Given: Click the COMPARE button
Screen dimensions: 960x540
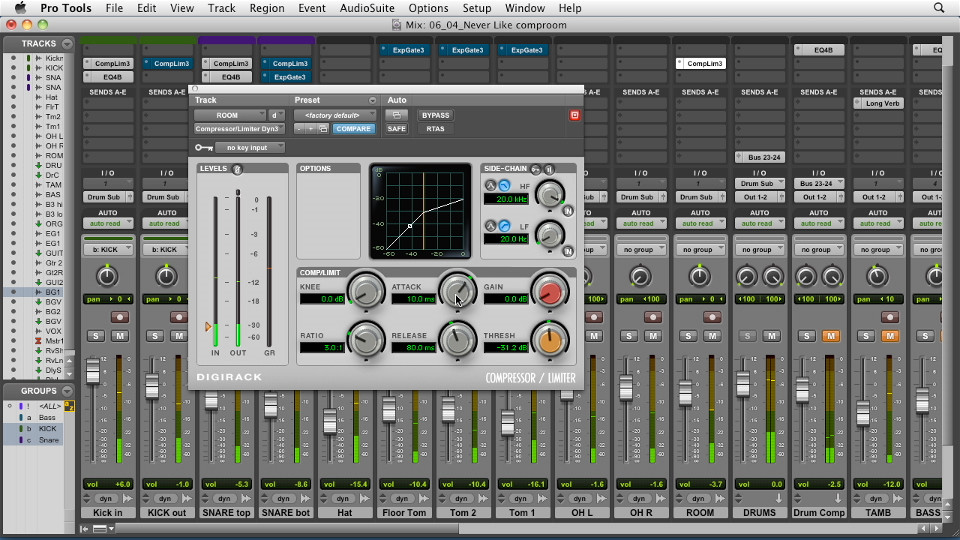Looking at the screenshot, I should pos(353,129).
